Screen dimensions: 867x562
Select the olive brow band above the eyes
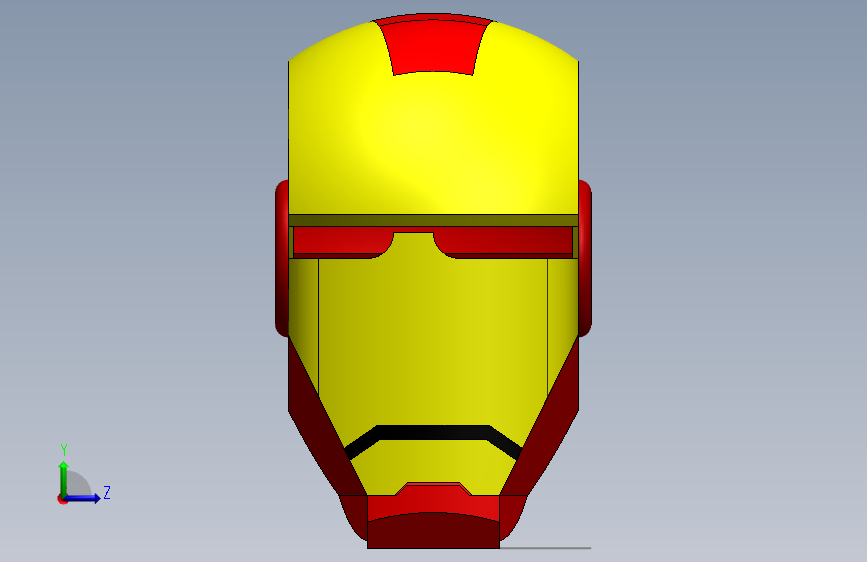(x=434, y=220)
